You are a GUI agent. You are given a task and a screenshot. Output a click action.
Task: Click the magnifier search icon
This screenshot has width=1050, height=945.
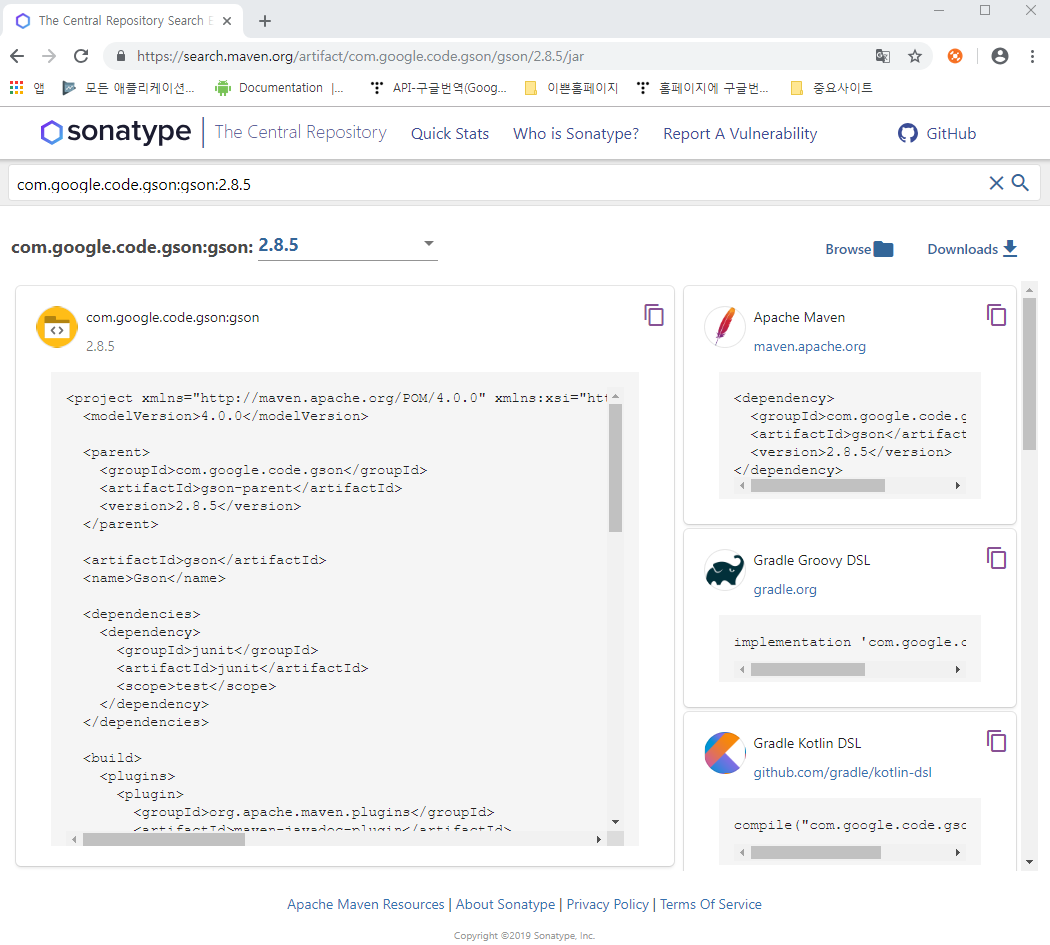point(1020,182)
